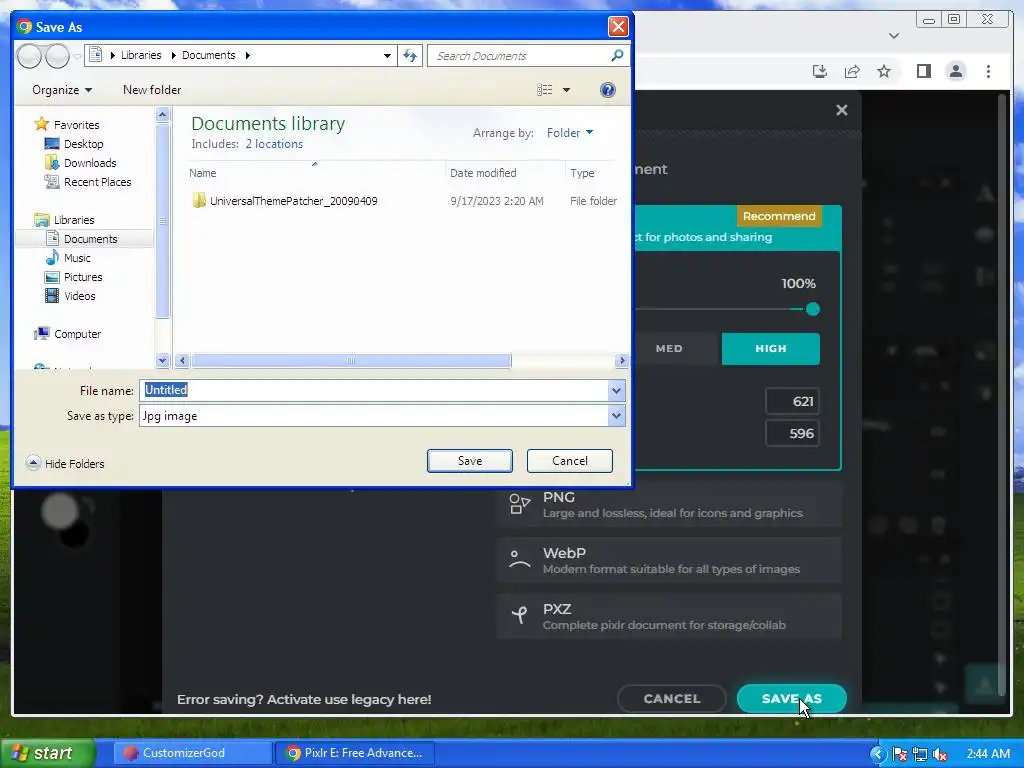Switch to CustomizerGod in taskbar
Viewport: 1024px width, 768px height.
point(193,753)
